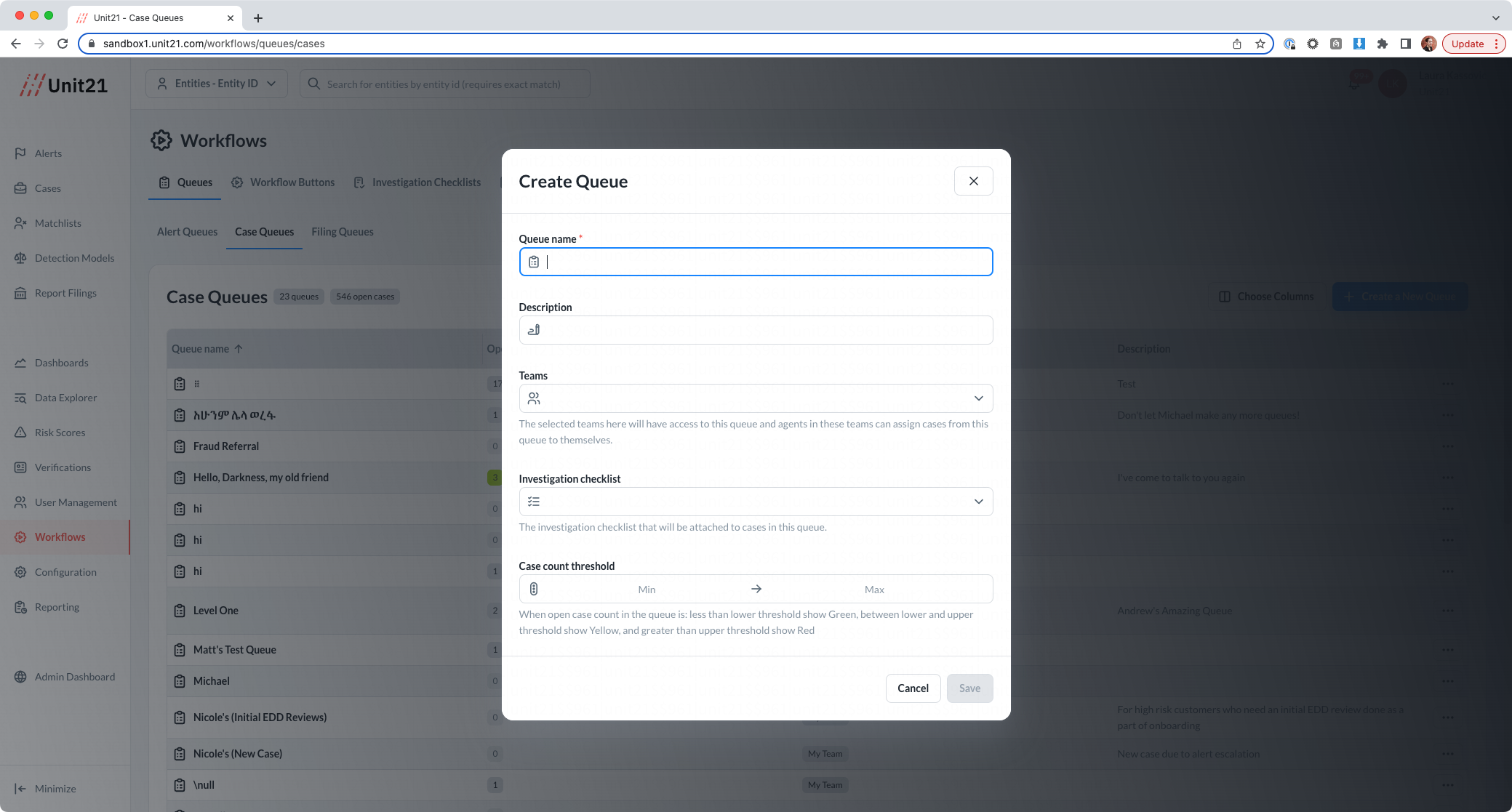Open the Entities - Entity ID dropdown
Screen dimensions: 1512x812
[217, 84]
